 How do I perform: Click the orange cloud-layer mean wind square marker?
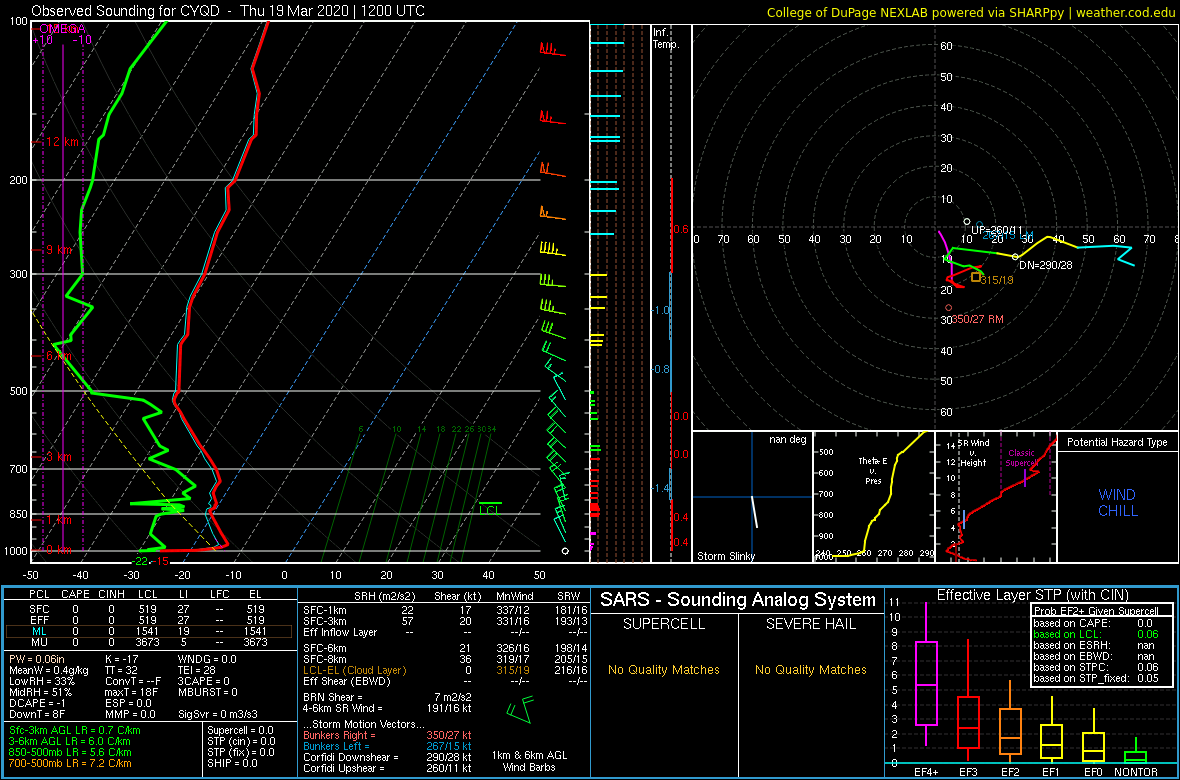976,277
